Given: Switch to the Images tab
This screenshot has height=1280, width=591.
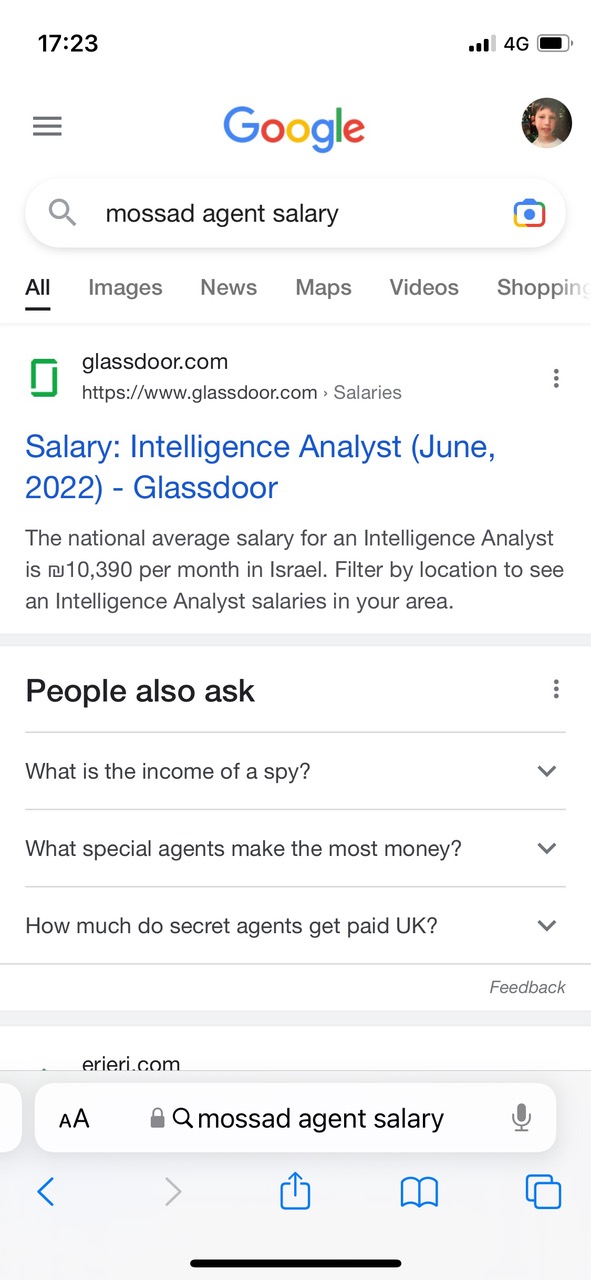Looking at the screenshot, I should pos(125,288).
